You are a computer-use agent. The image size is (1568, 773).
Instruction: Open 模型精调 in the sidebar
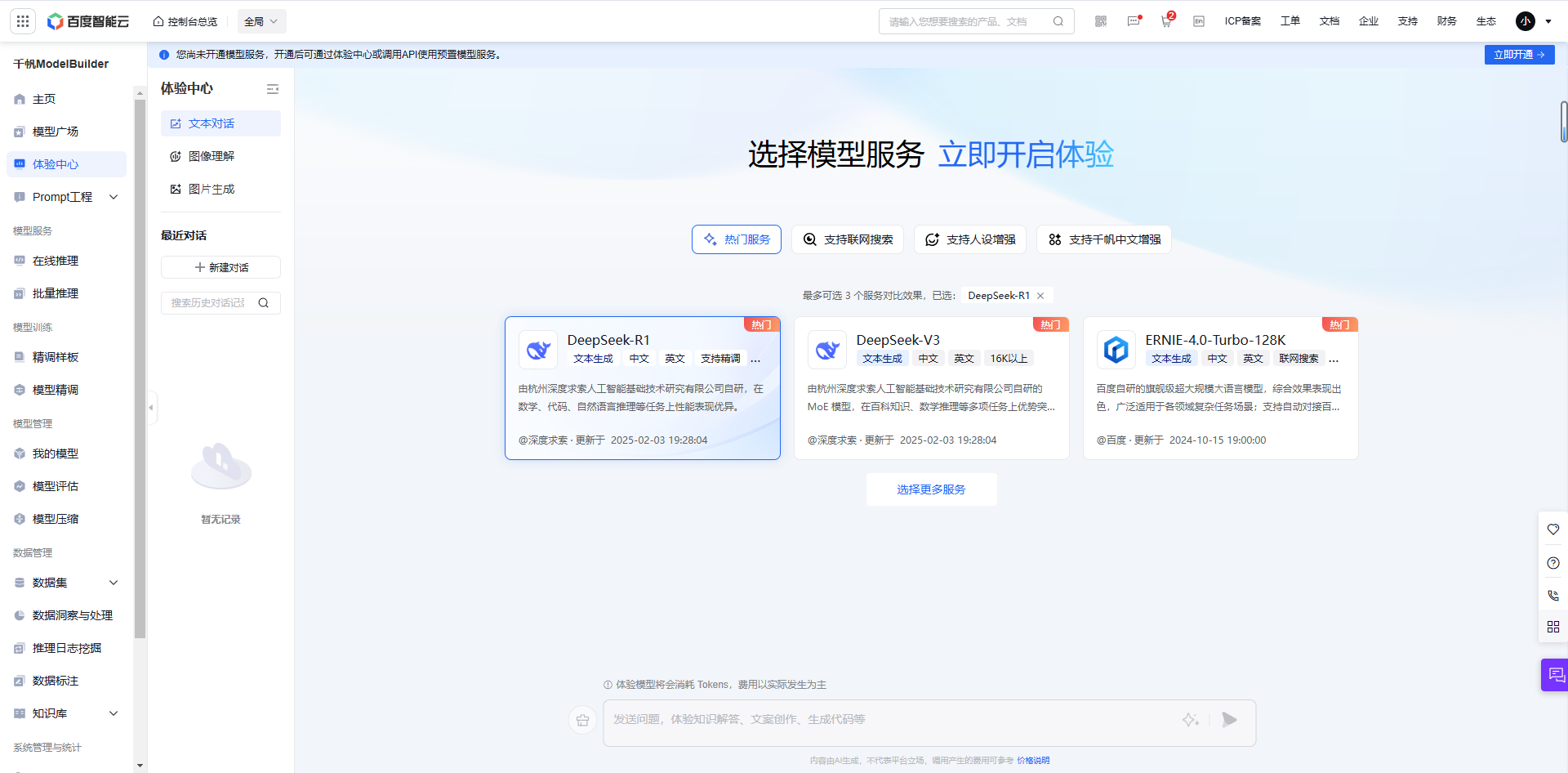pyautogui.click(x=66, y=390)
